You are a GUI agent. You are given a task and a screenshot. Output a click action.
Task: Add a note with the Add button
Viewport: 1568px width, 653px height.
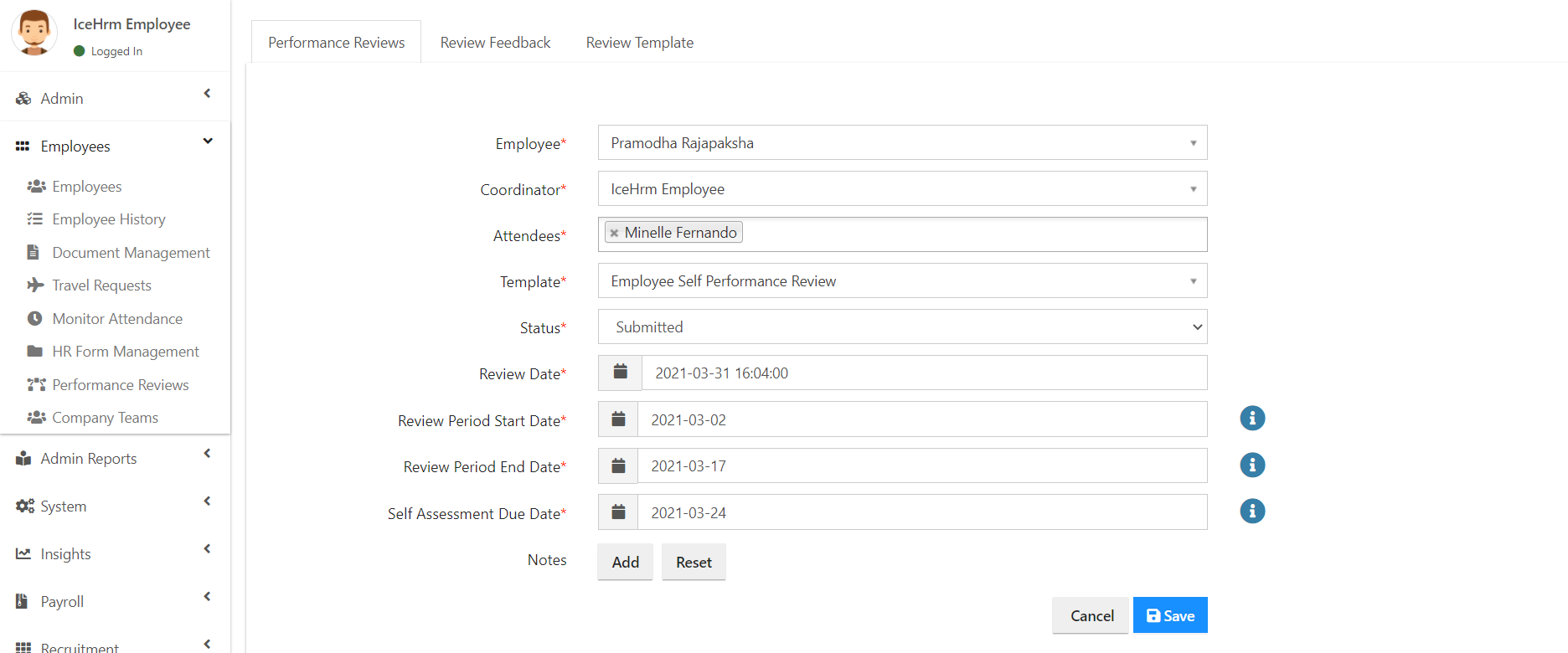point(625,562)
